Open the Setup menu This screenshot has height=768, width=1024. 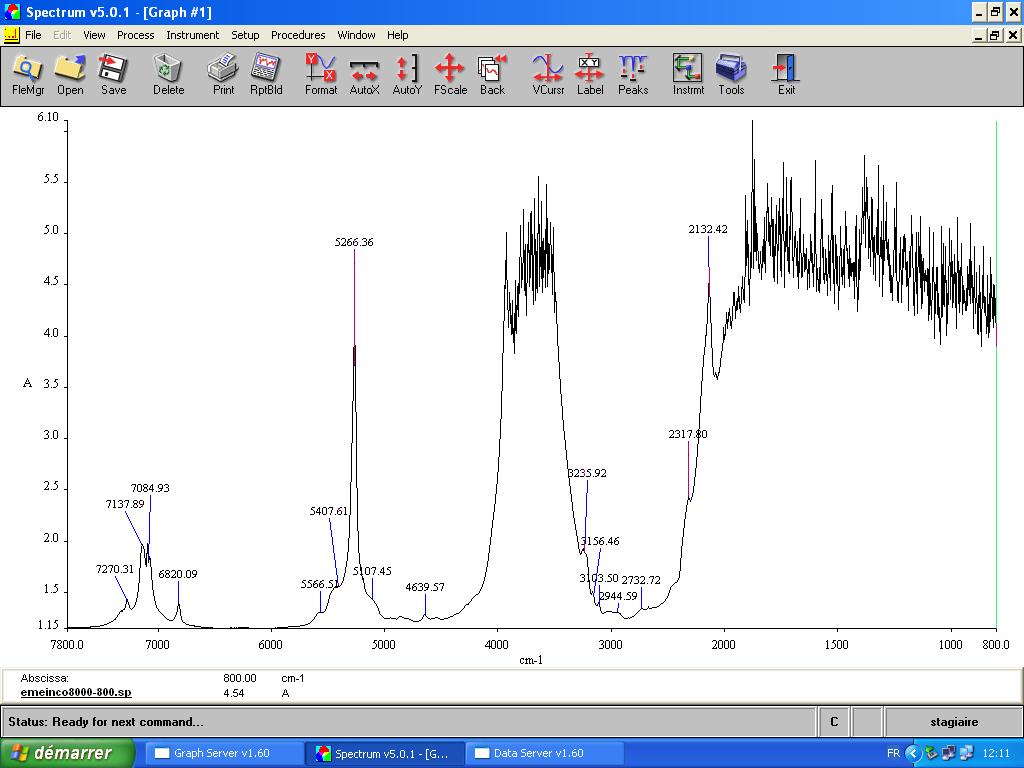click(x=245, y=35)
